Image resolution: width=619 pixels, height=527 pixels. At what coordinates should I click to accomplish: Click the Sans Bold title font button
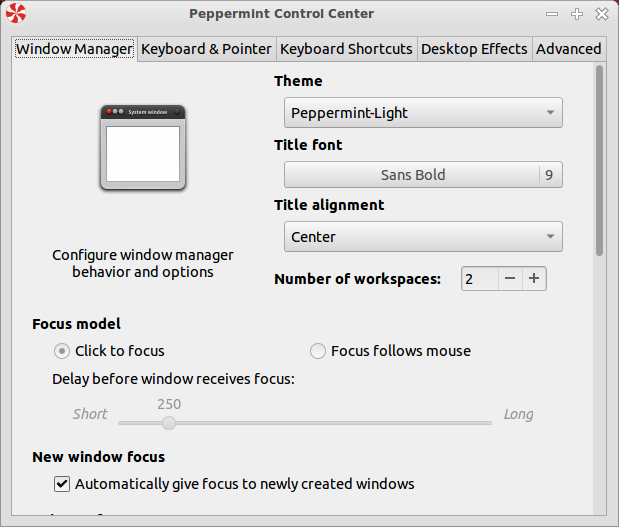tap(423, 174)
